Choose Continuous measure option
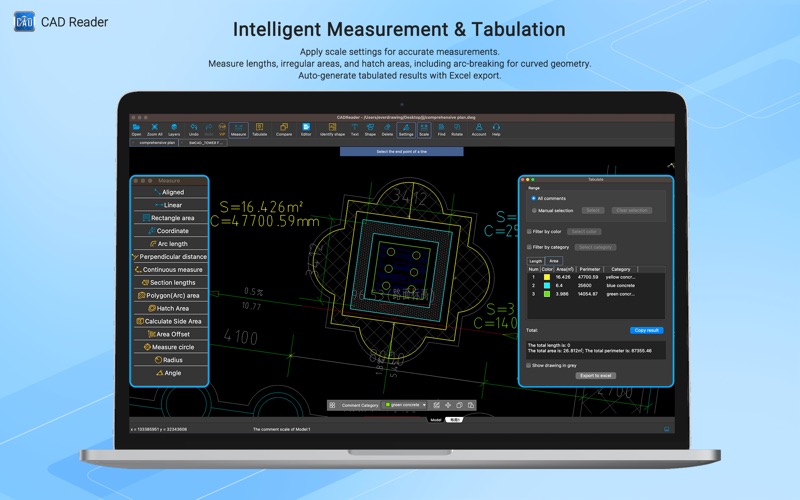The height and width of the screenshot is (500, 800). [x=170, y=269]
